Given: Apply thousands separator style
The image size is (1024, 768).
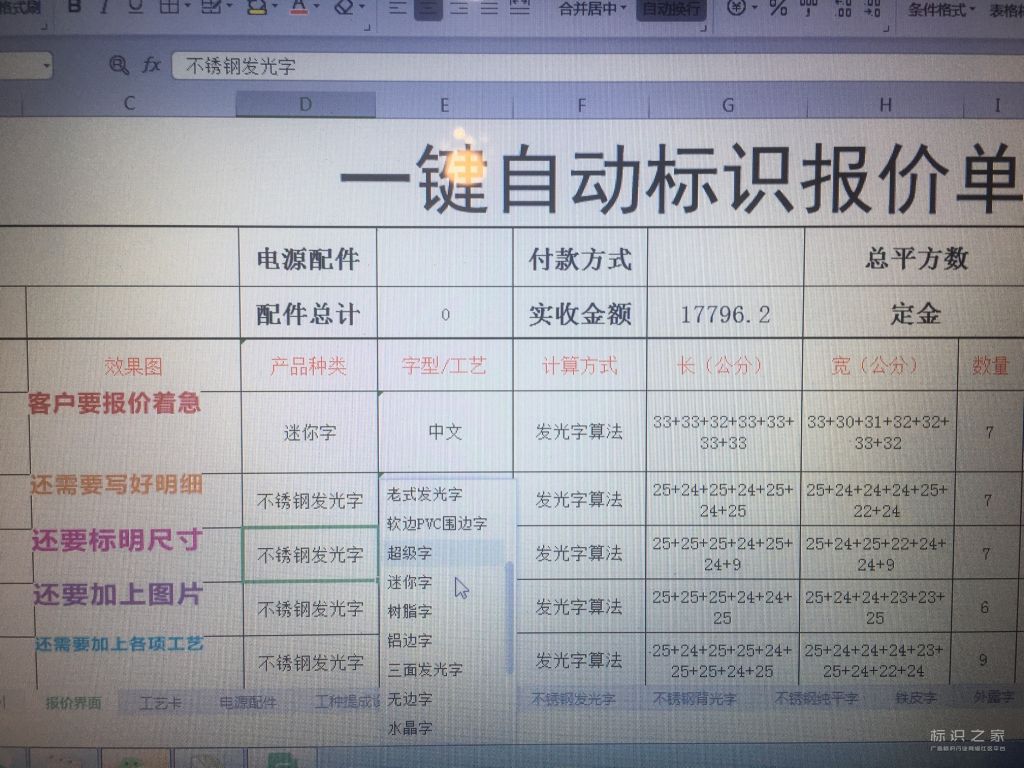Looking at the screenshot, I should (x=808, y=8).
